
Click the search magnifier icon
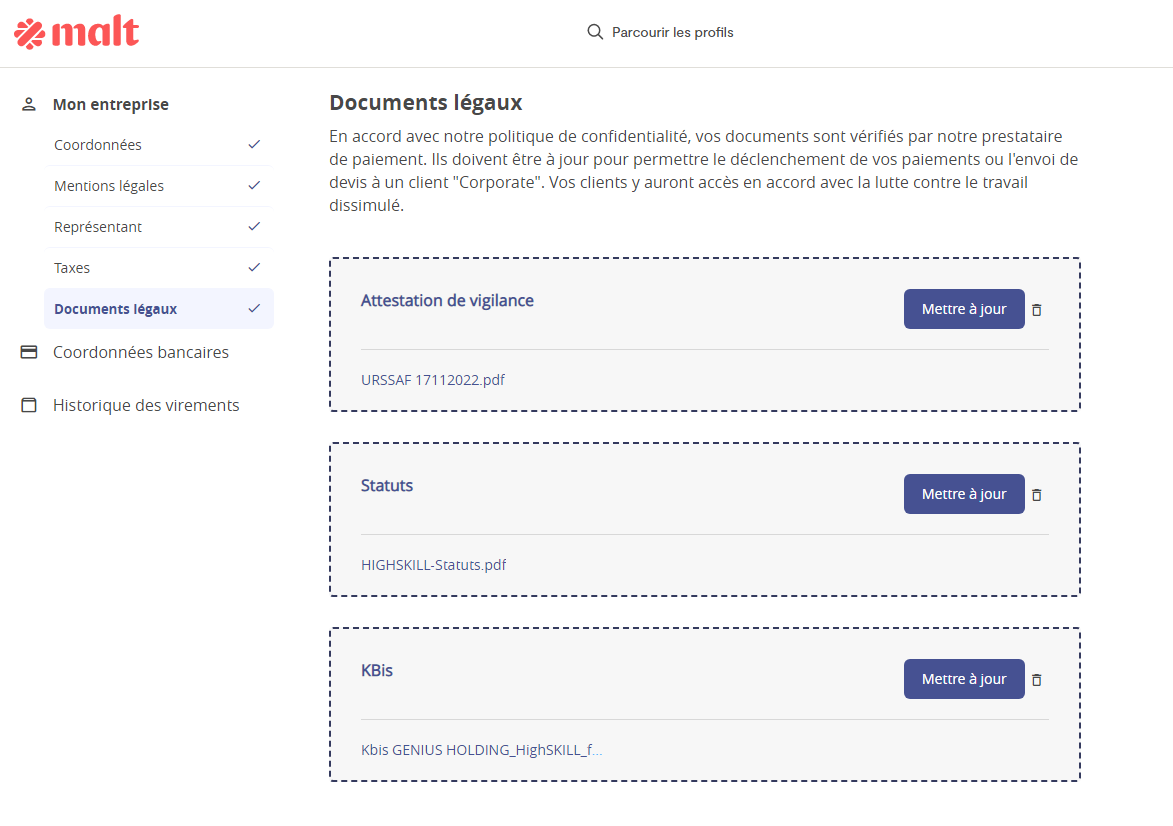(x=595, y=32)
